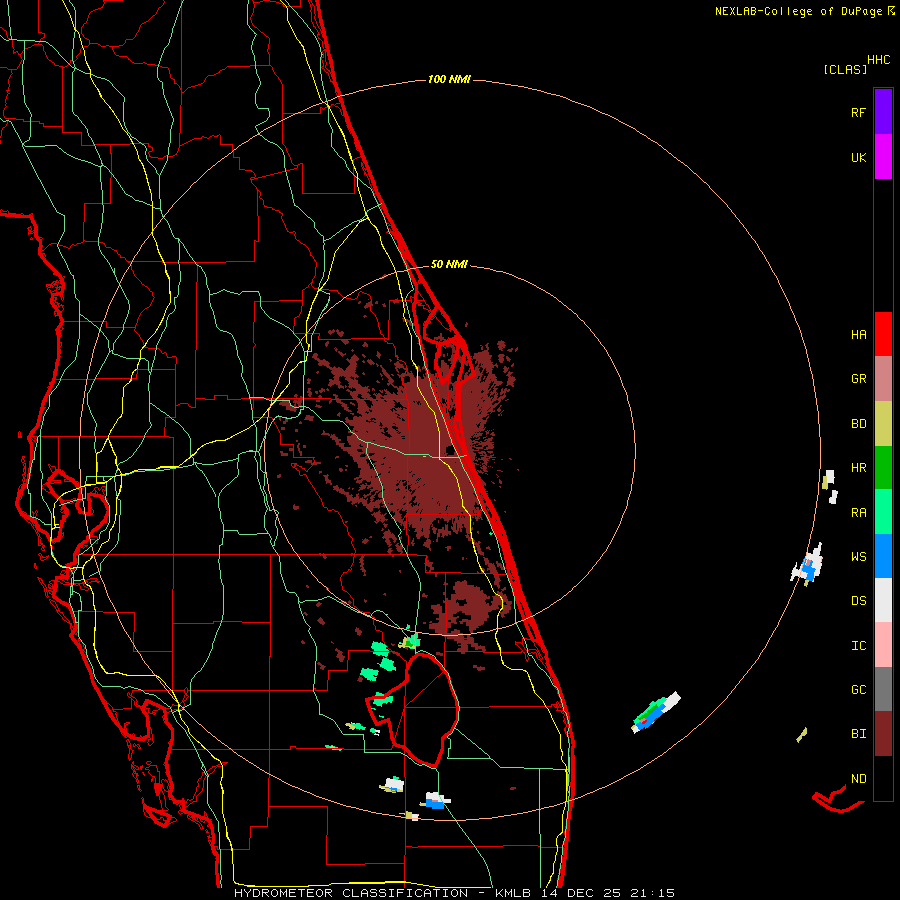The width and height of the screenshot is (900, 900).
Task: Click the 'IC' legend label
Action: pyautogui.click(x=858, y=645)
